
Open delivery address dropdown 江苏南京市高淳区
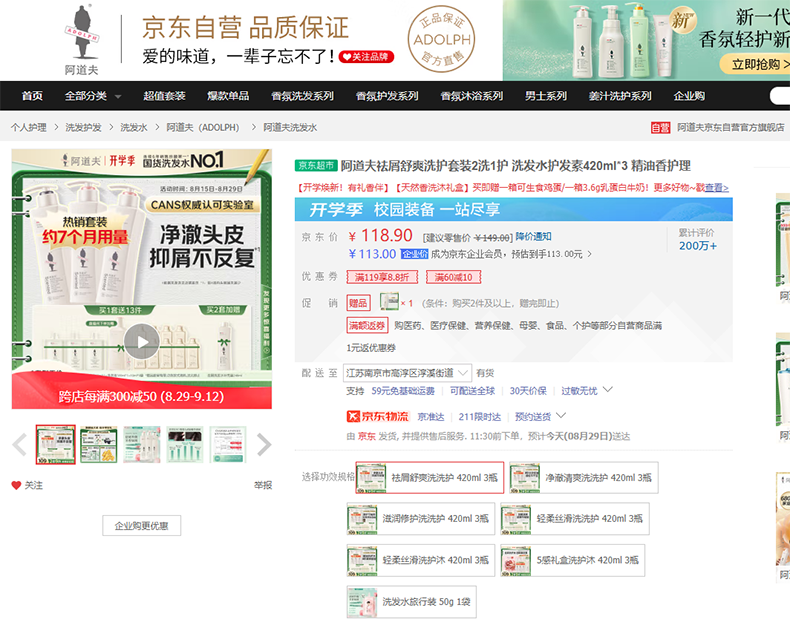407,373
